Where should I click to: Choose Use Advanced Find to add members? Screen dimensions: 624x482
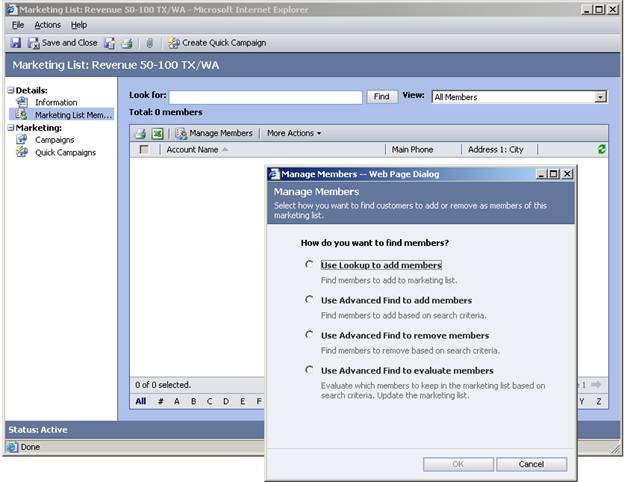[310, 300]
